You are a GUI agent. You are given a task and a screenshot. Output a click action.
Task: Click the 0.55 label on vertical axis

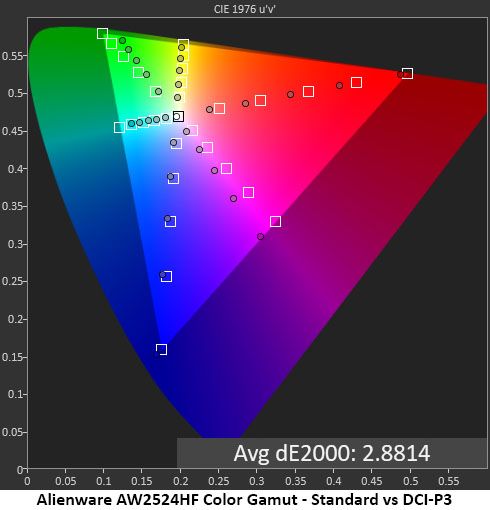click(12, 56)
